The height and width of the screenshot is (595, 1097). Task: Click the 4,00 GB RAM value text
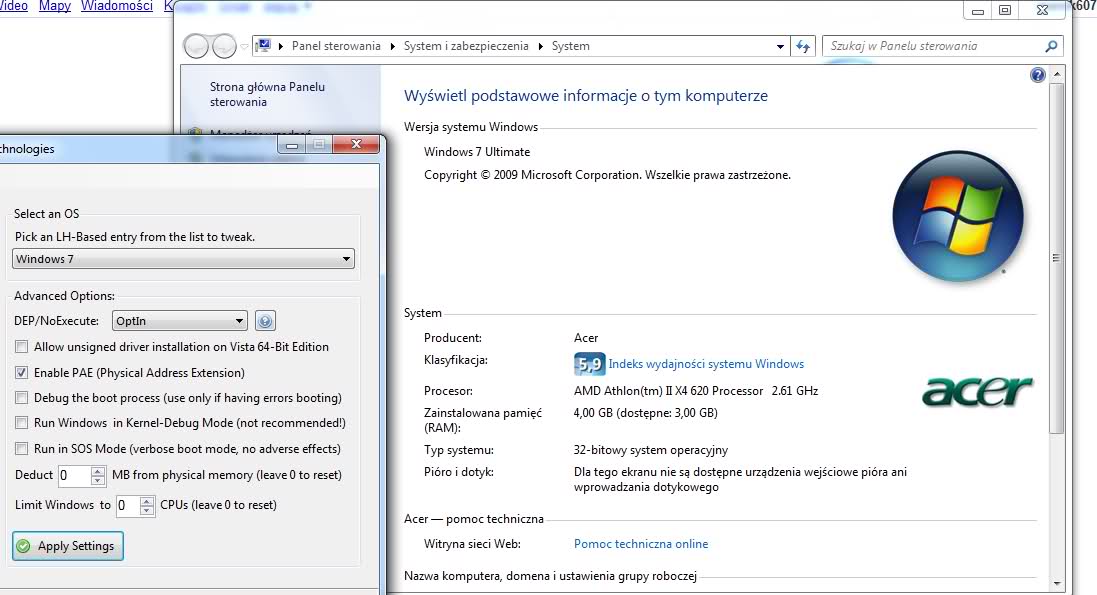point(646,413)
